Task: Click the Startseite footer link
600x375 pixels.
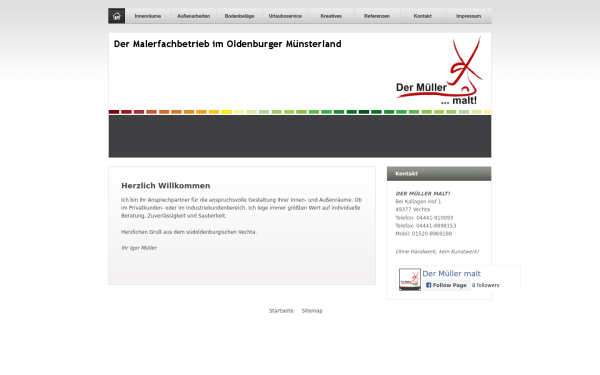Action: (281, 311)
